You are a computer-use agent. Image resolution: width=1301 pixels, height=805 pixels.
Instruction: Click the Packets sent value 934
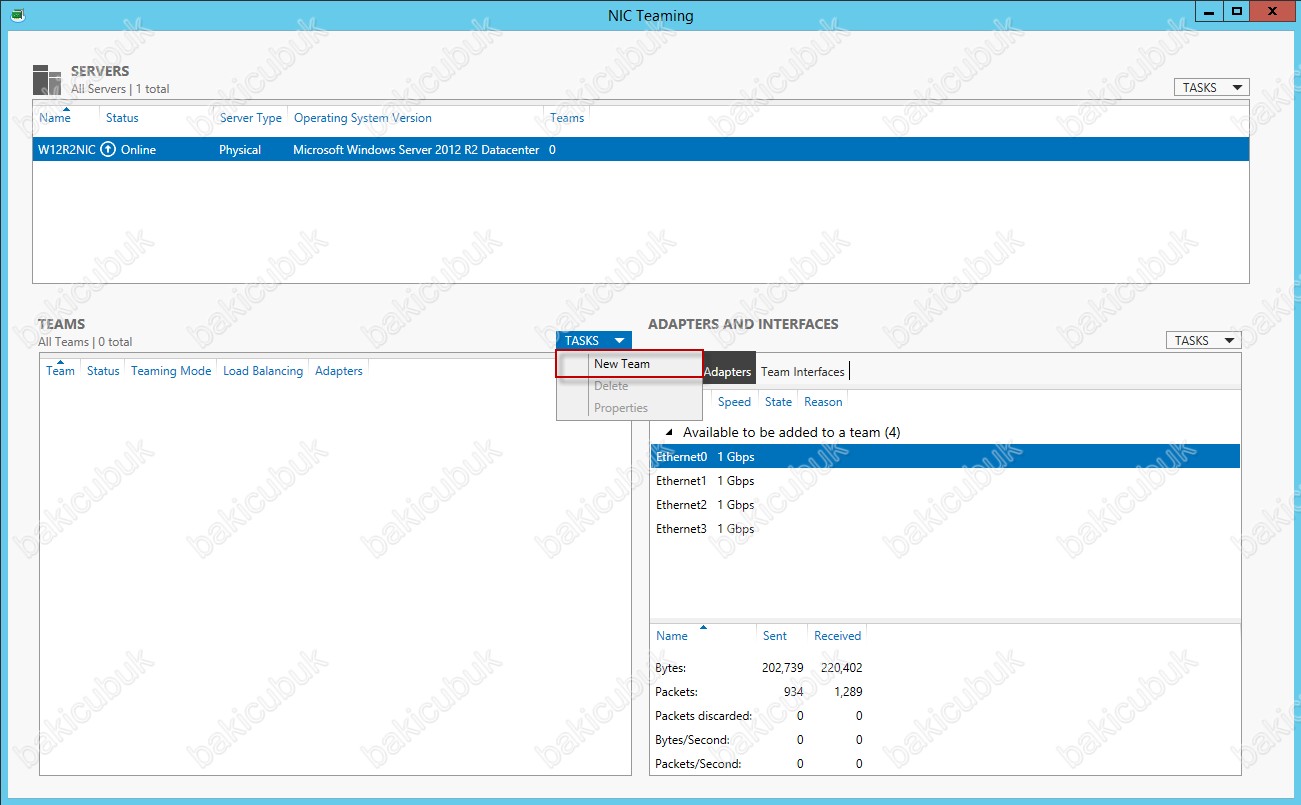coord(793,692)
